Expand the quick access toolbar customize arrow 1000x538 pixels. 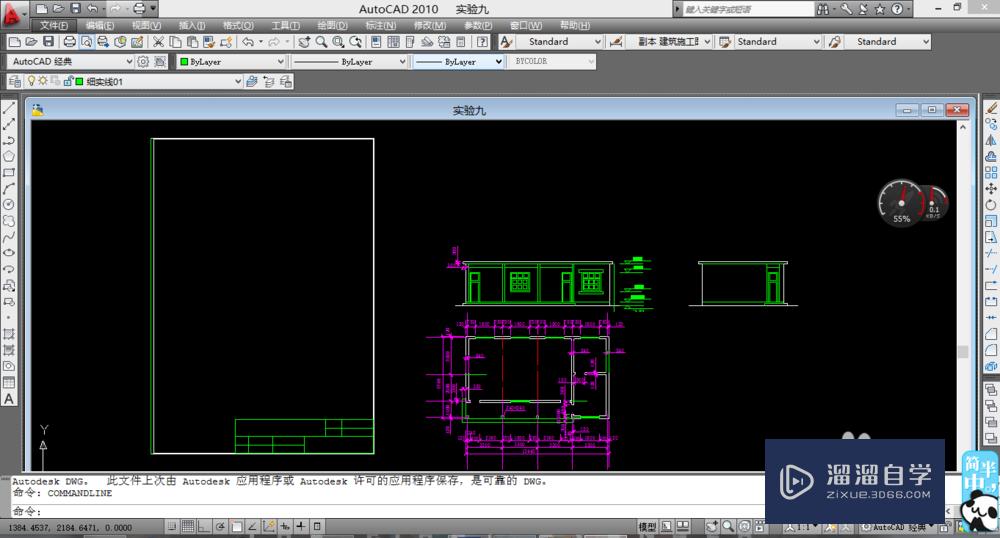[x=154, y=9]
